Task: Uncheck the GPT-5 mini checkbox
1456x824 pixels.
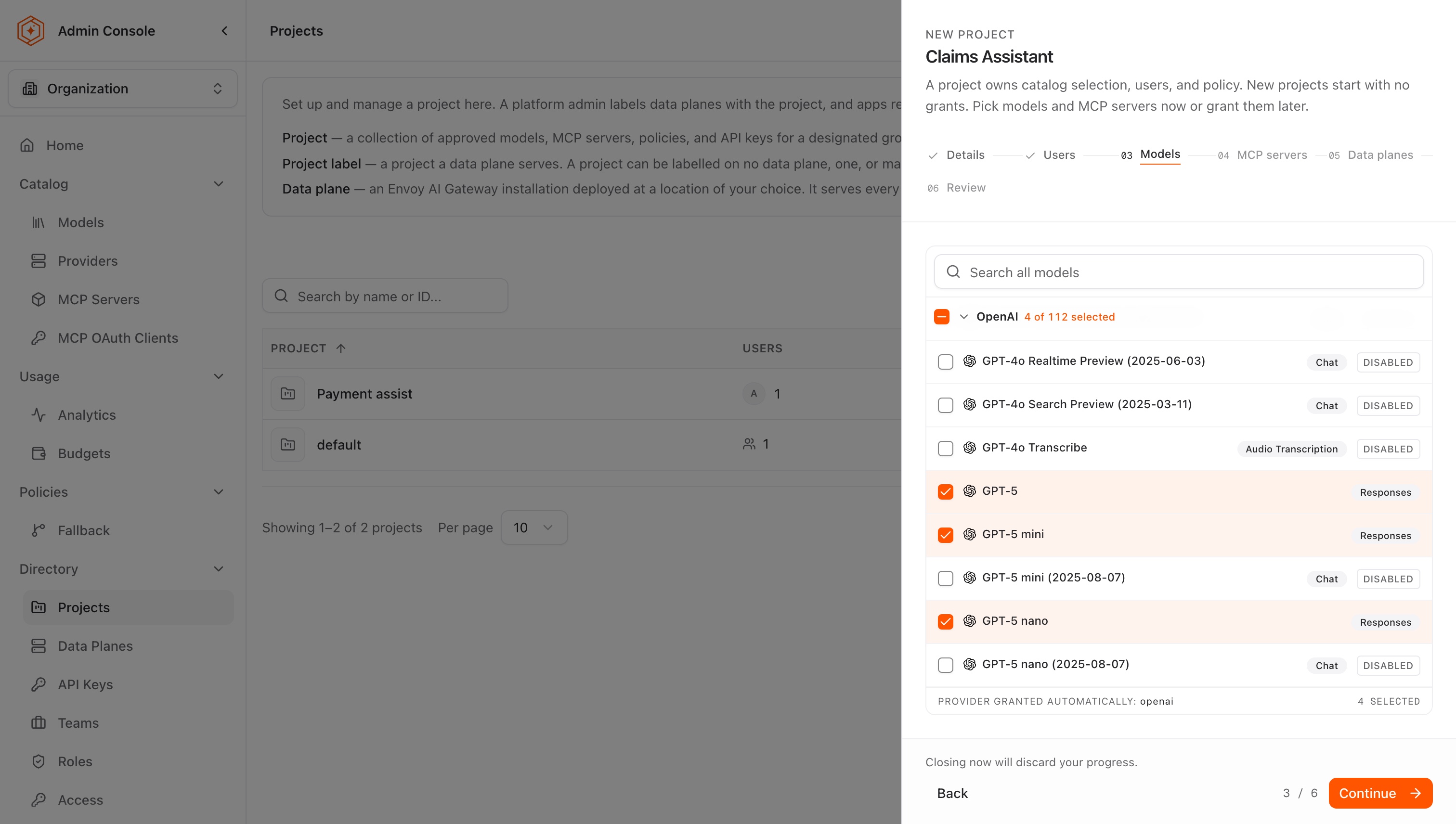Action: [x=945, y=535]
